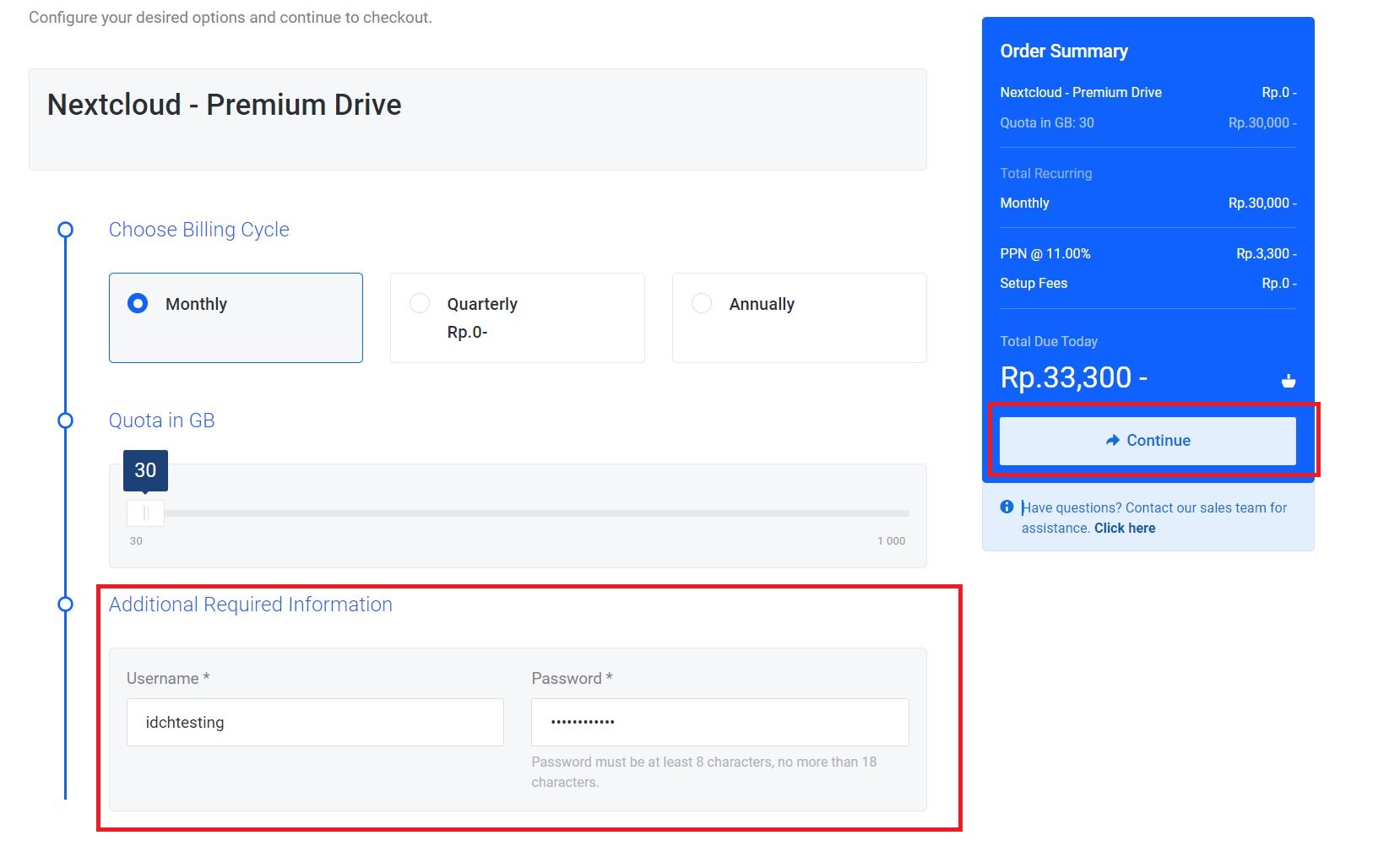Viewport: 1400px width, 857px height.
Task: Click the shopping basket icon near Total Due Today
Action: (x=1289, y=380)
